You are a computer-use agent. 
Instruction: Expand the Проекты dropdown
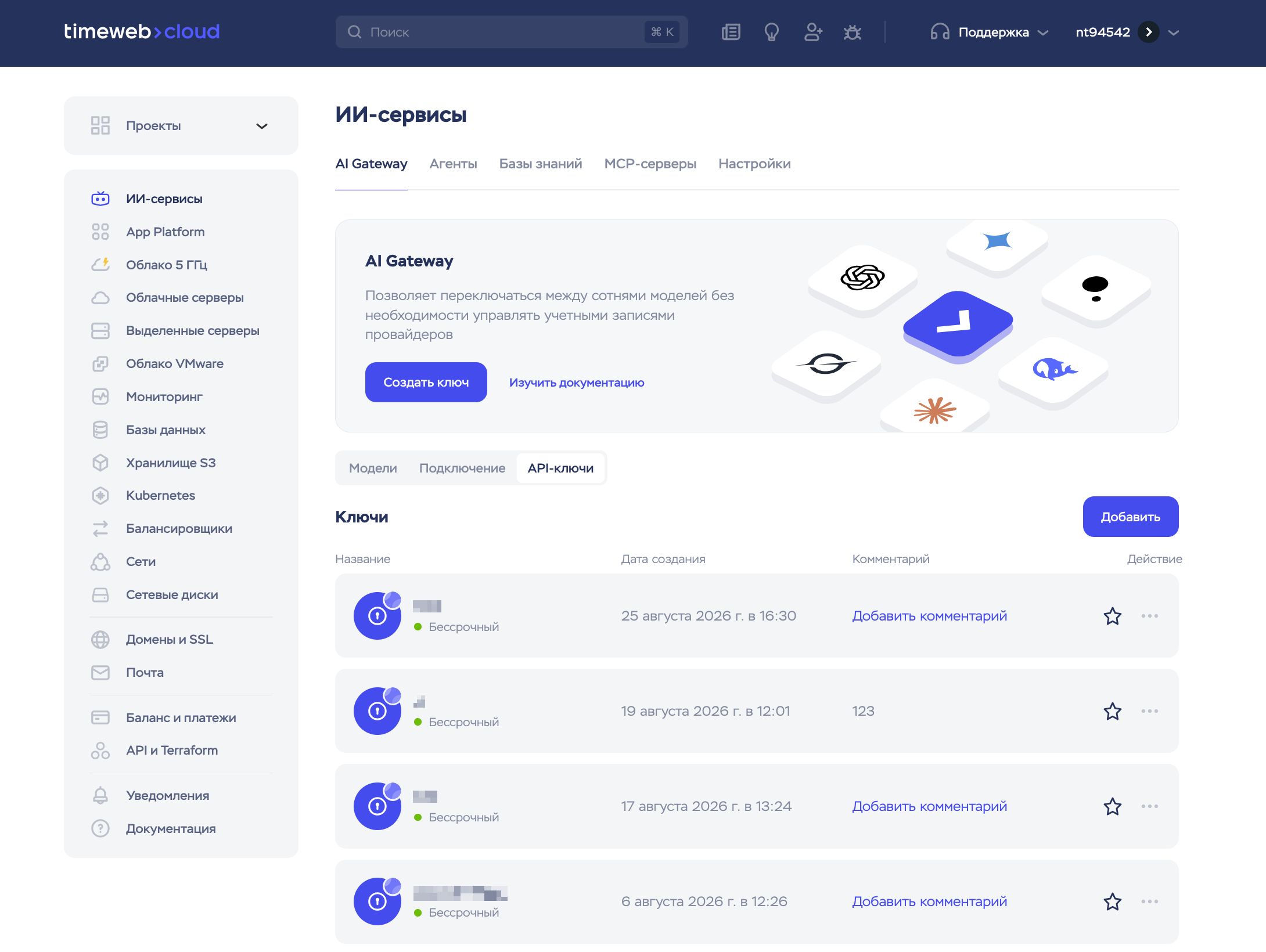(x=181, y=125)
